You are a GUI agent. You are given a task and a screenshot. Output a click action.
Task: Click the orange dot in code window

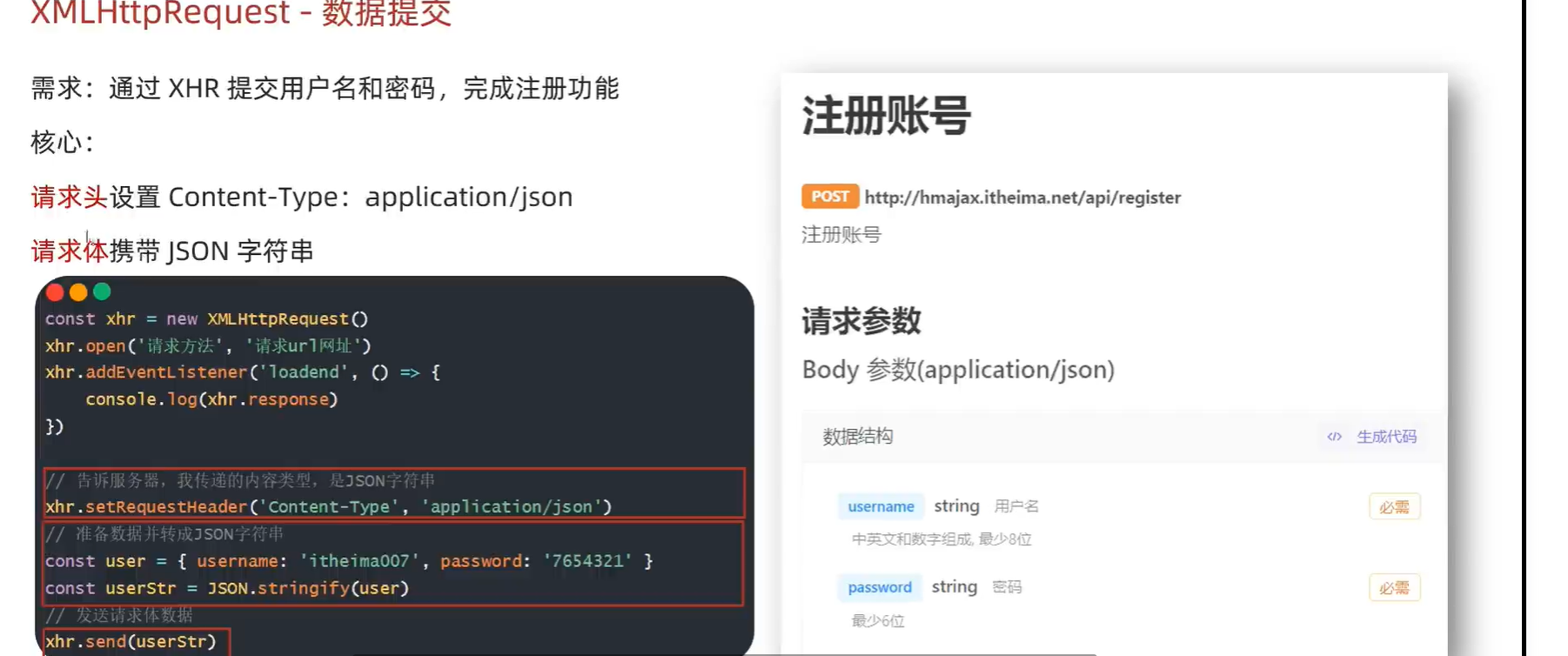pyautogui.click(x=78, y=292)
